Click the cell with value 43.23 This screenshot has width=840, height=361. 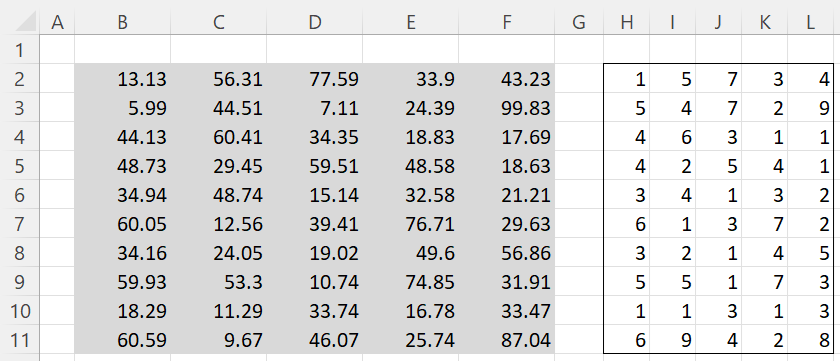point(507,79)
